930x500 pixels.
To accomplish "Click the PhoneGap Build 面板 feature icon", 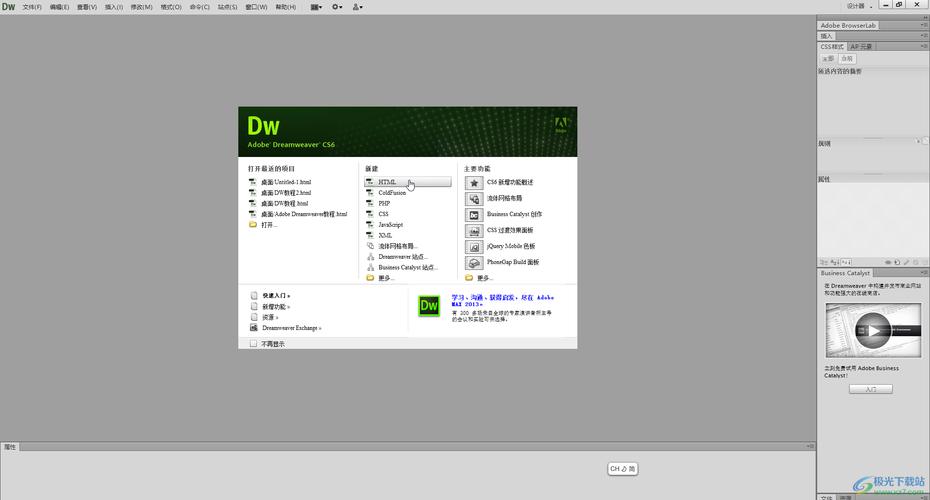I will click(474, 262).
